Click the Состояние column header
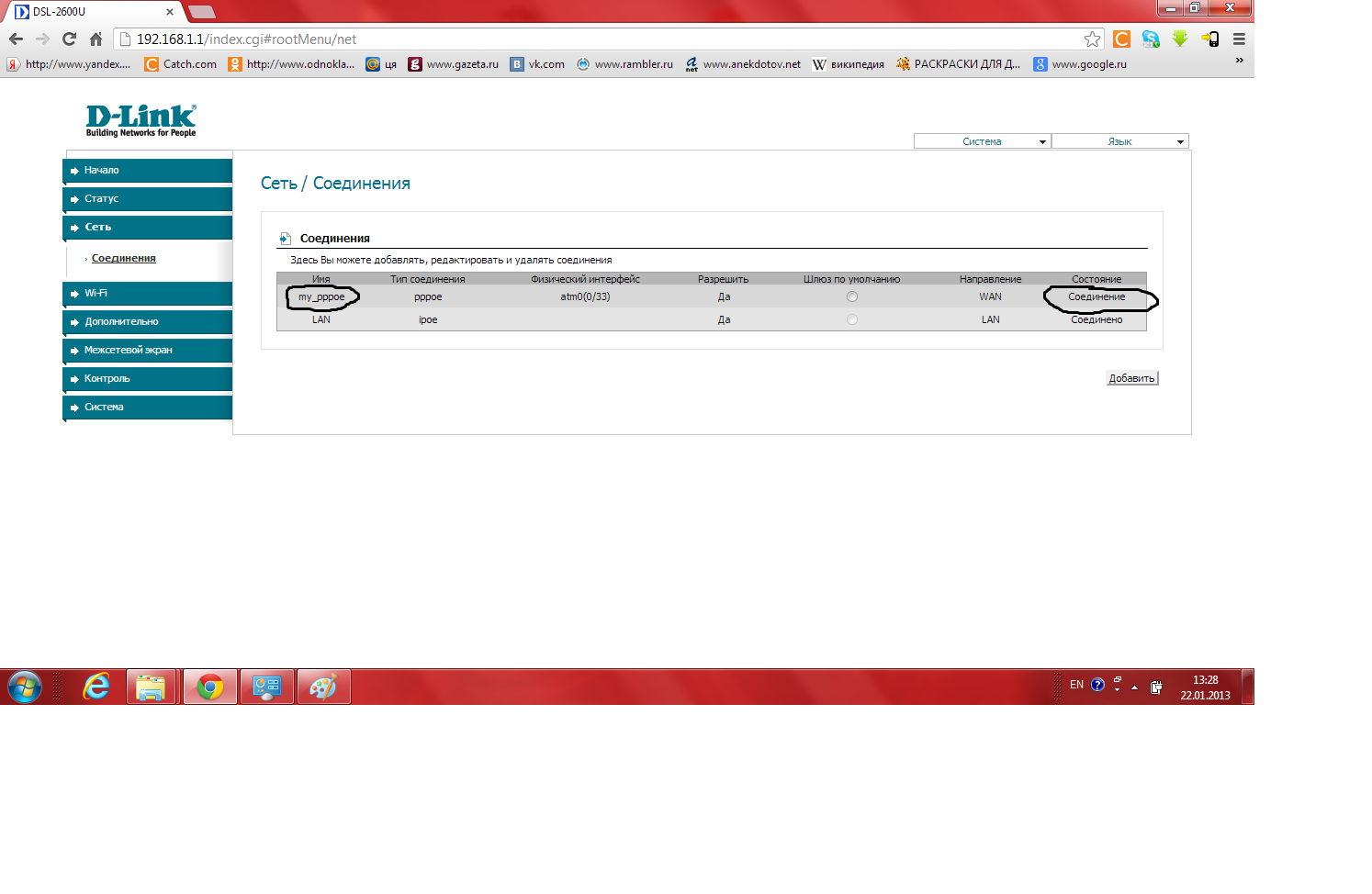The width and height of the screenshot is (1372, 894). (1096, 279)
